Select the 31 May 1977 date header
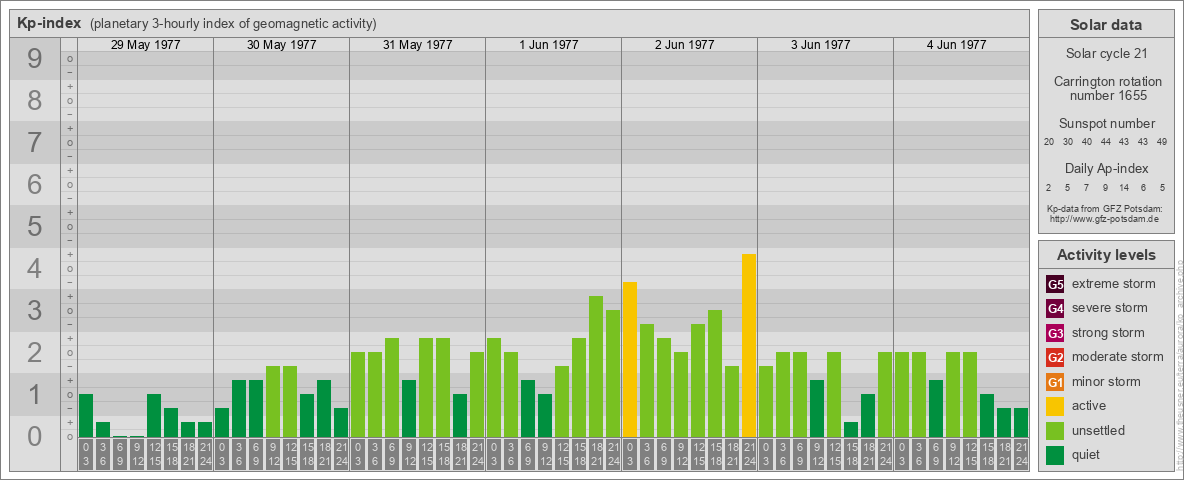1184x480 pixels. pos(418,45)
